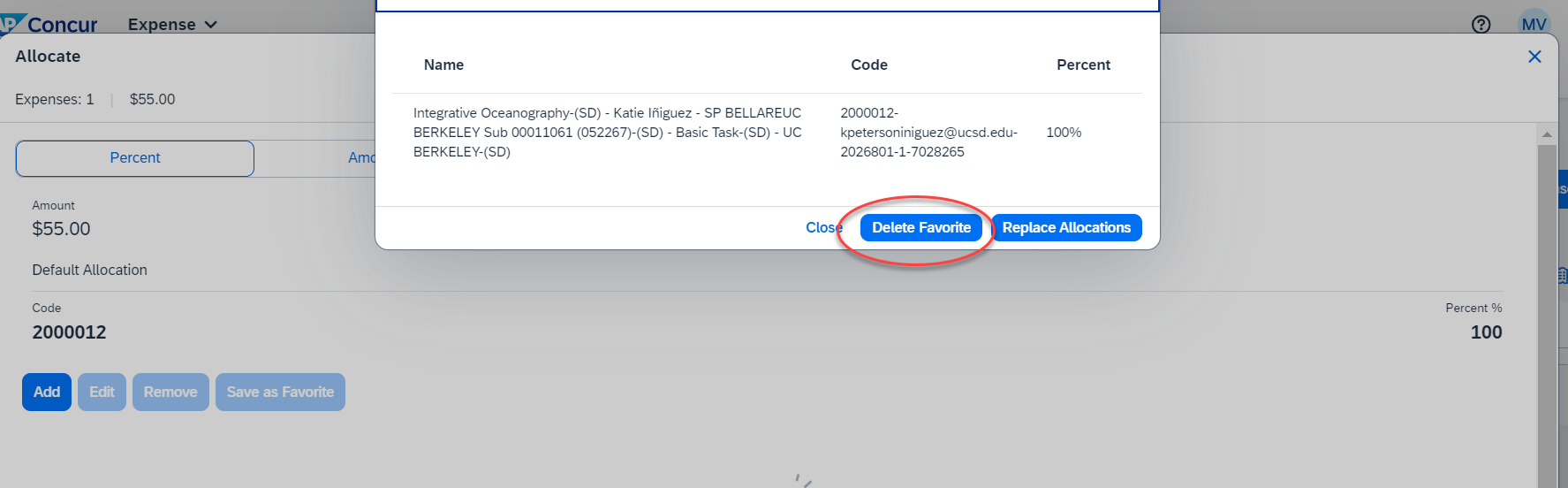This screenshot has width=1568, height=488.
Task: Open the Expense dropdown menu
Action: (172, 24)
